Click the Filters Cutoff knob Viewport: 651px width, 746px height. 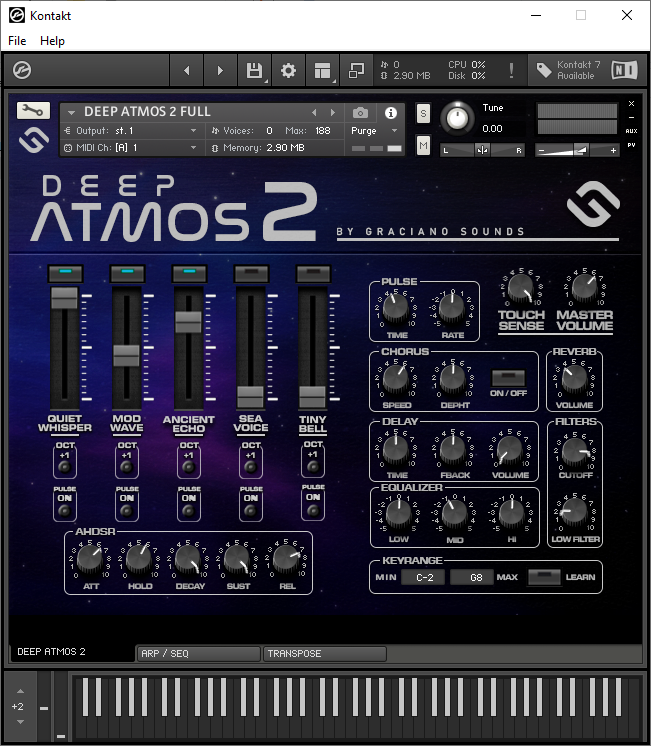pyautogui.click(x=575, y=450)
